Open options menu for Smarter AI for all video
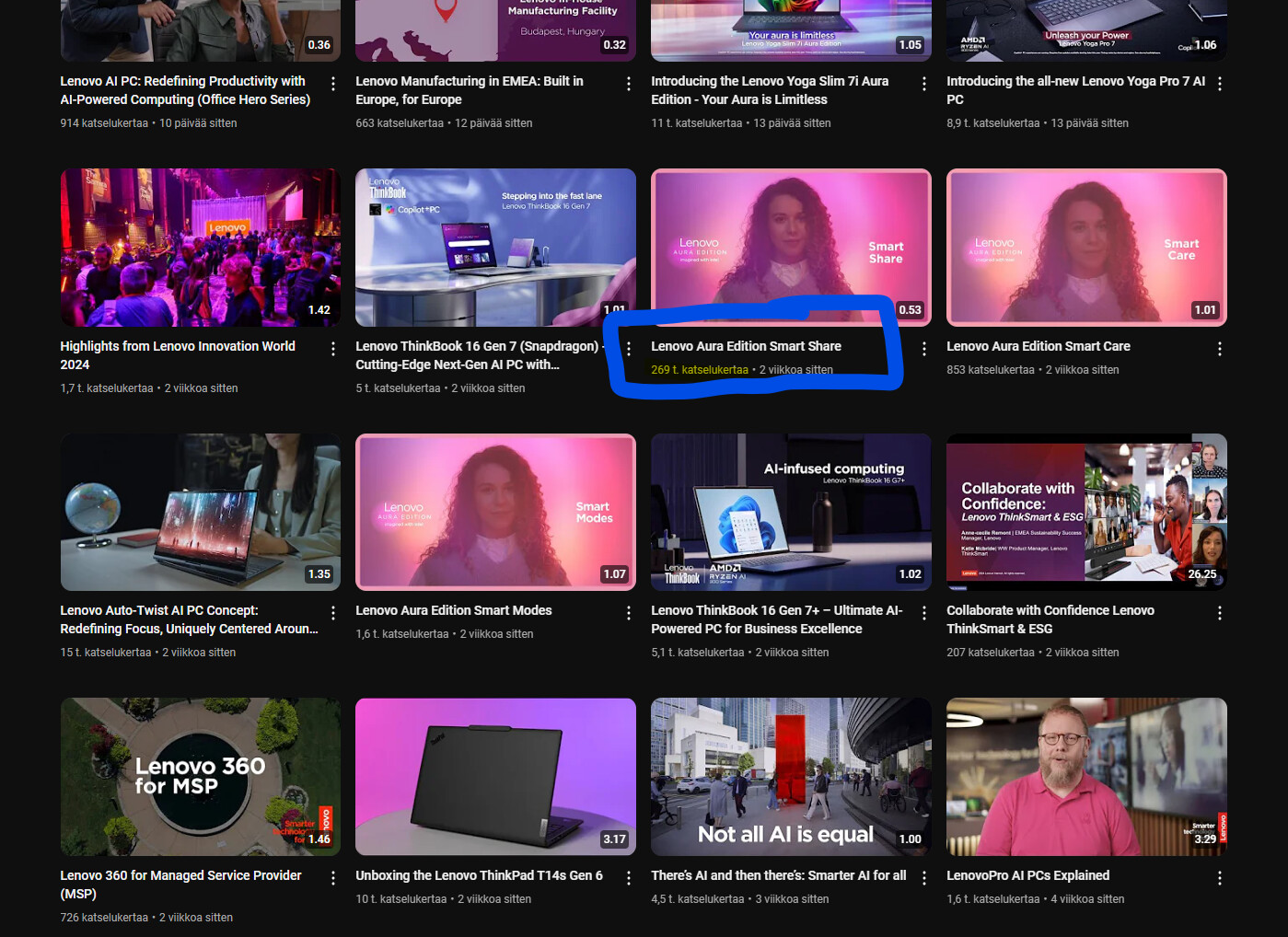Viewport: 1288px width, 937px height. click(924, 878)
